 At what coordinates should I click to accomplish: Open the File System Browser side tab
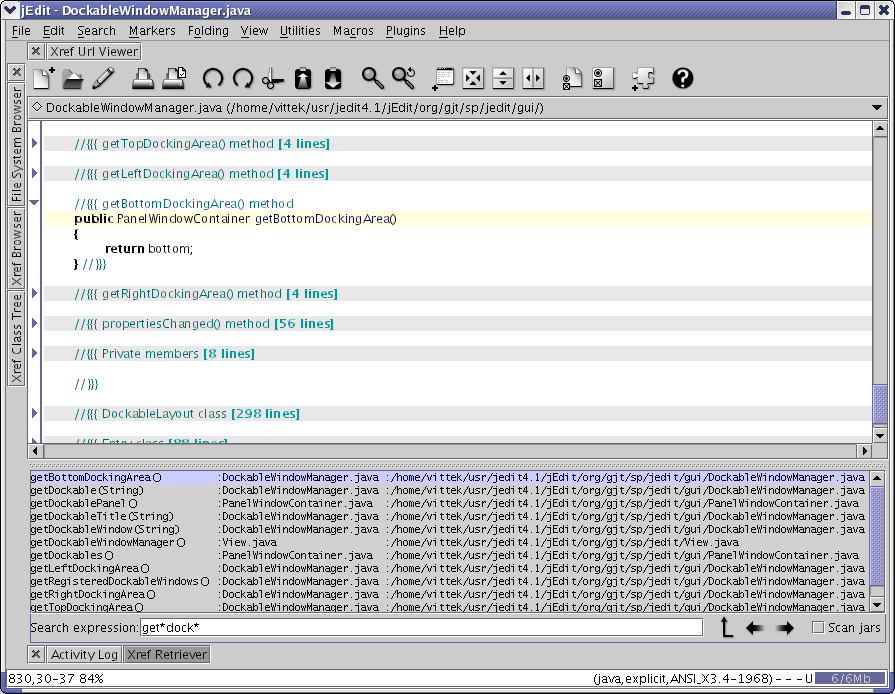pyautogui.click(x=17, y=144)
